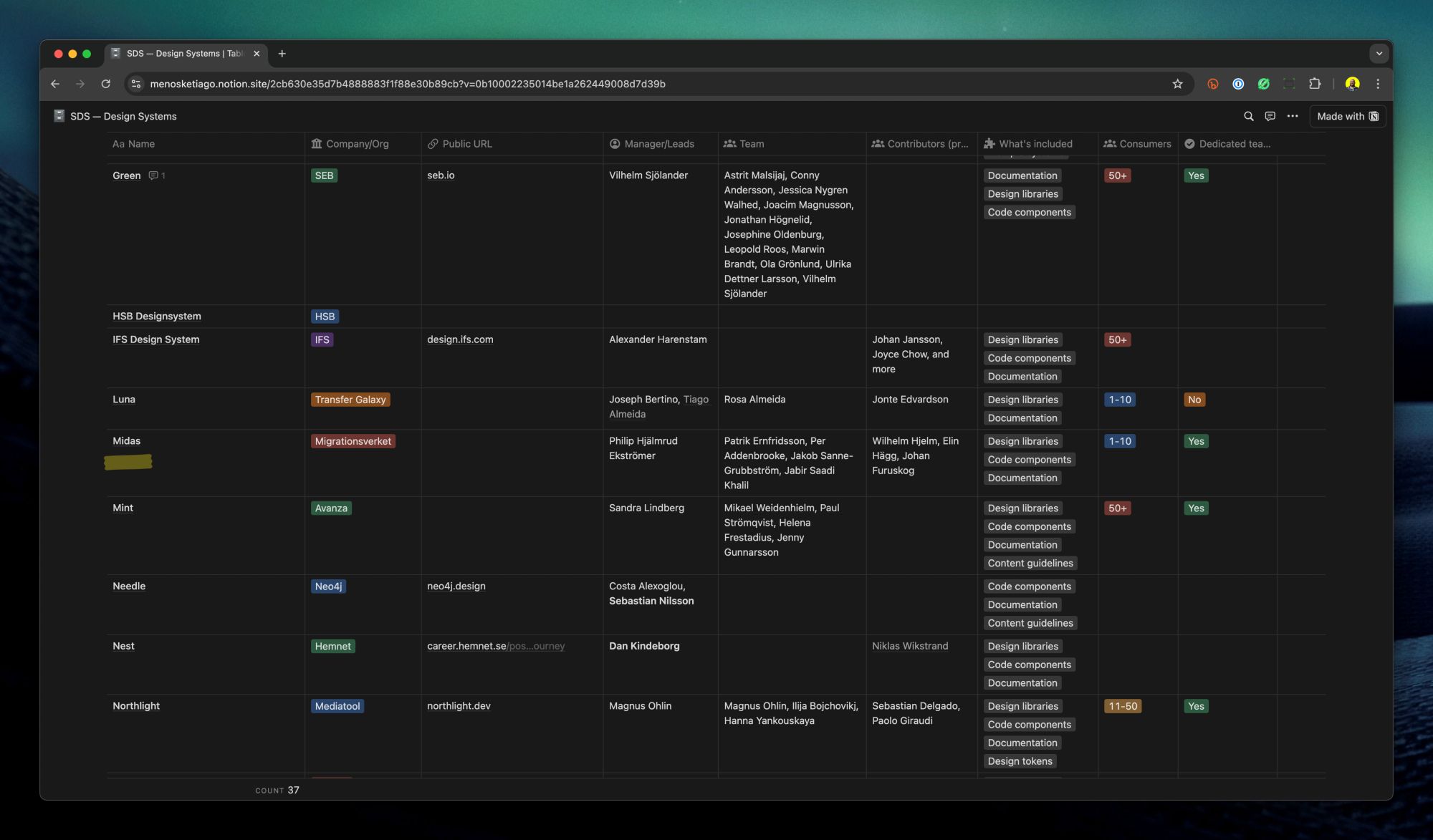Screen dimensions: 1433x840
Task: Open the 1Password extension icon
Action: [1238, 84]
